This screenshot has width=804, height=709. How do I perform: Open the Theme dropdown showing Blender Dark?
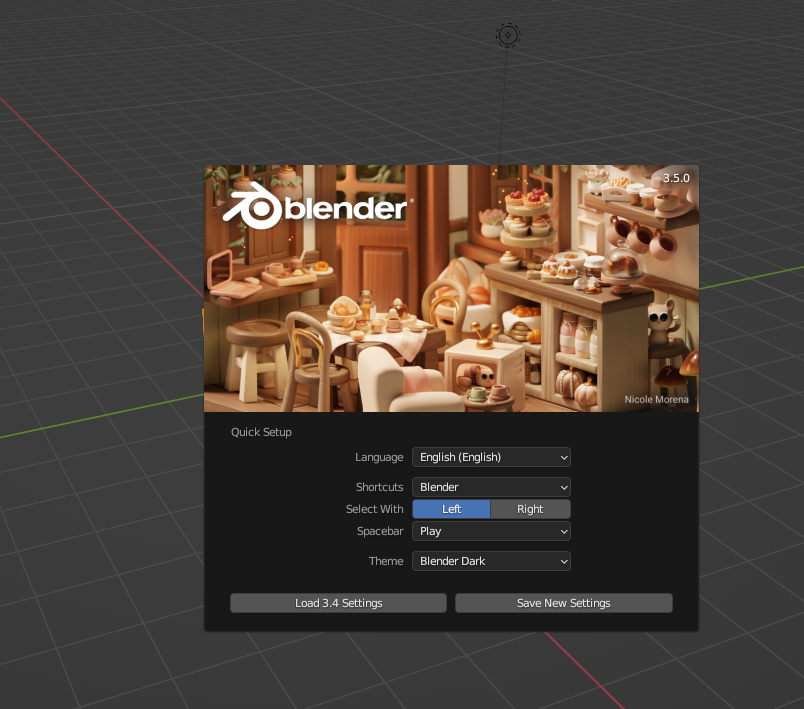pyautogui.click(x=491, y=561)
